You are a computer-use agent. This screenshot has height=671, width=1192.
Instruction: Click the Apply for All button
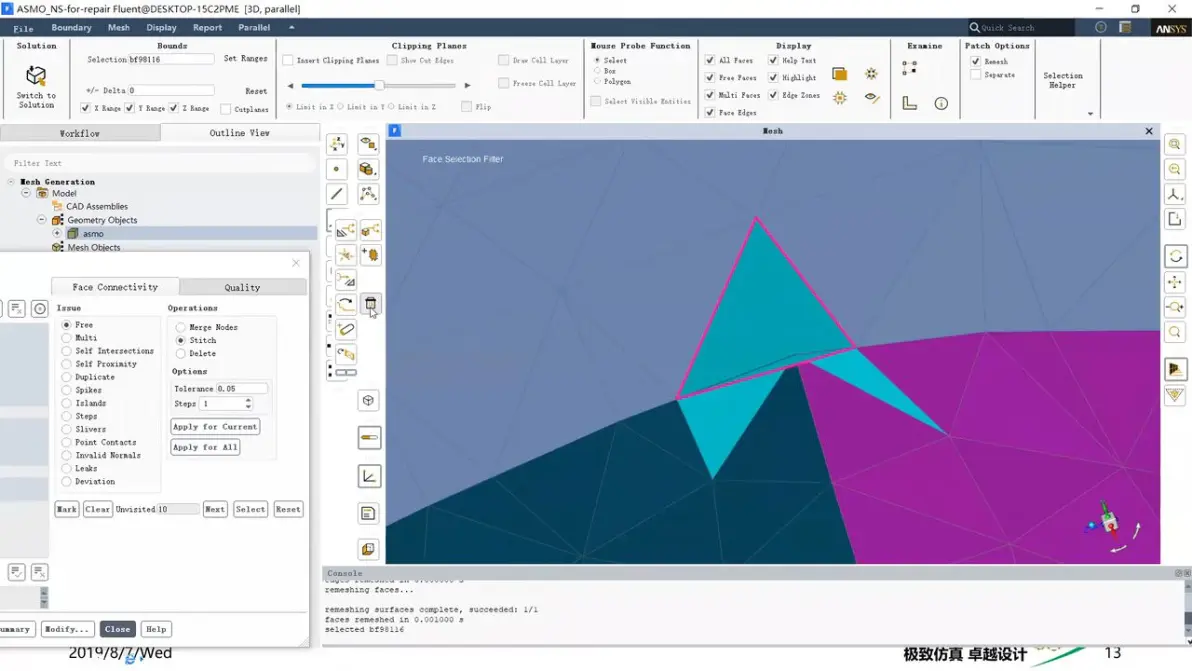click(x=205, y=448)
